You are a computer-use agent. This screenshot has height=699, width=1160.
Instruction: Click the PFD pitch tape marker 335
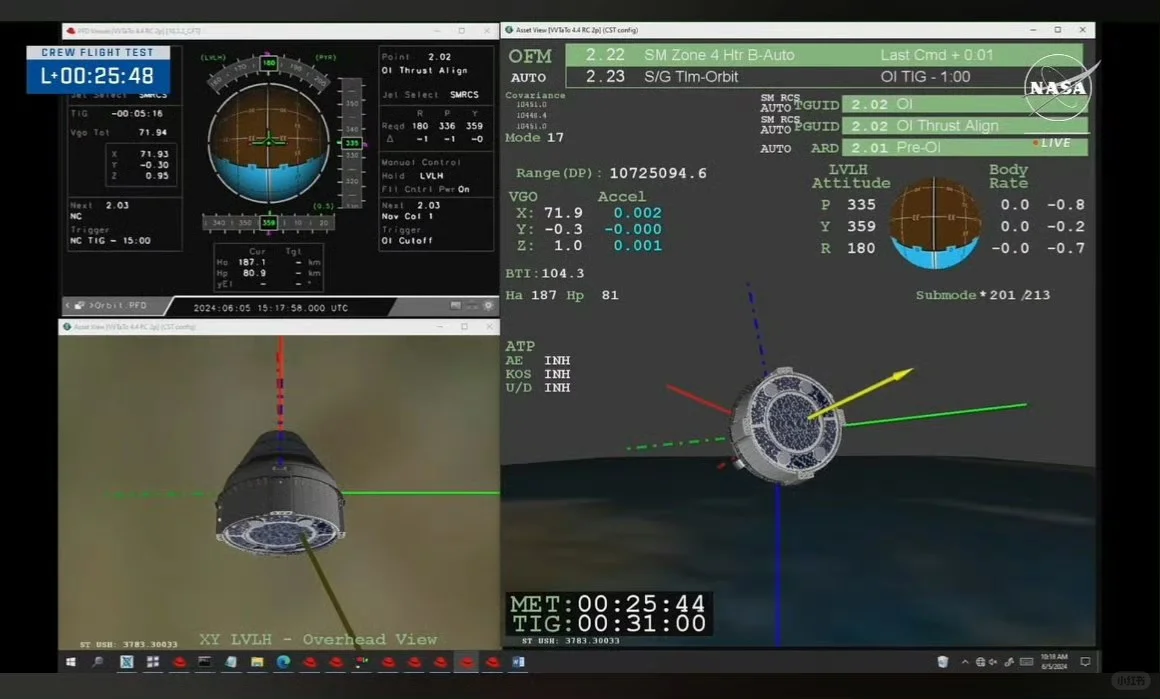(x=352, y=143)
